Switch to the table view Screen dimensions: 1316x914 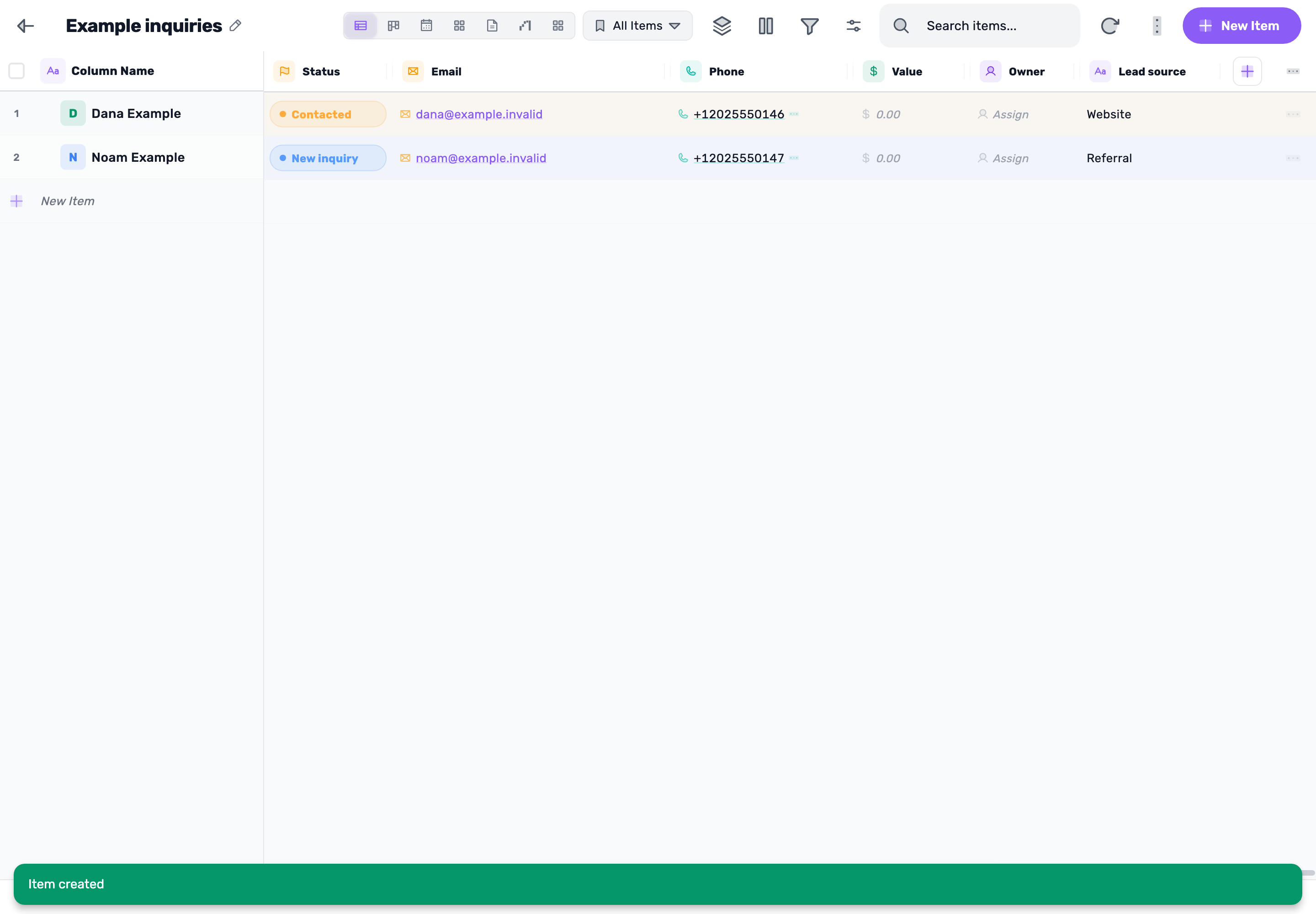(360, 26)
